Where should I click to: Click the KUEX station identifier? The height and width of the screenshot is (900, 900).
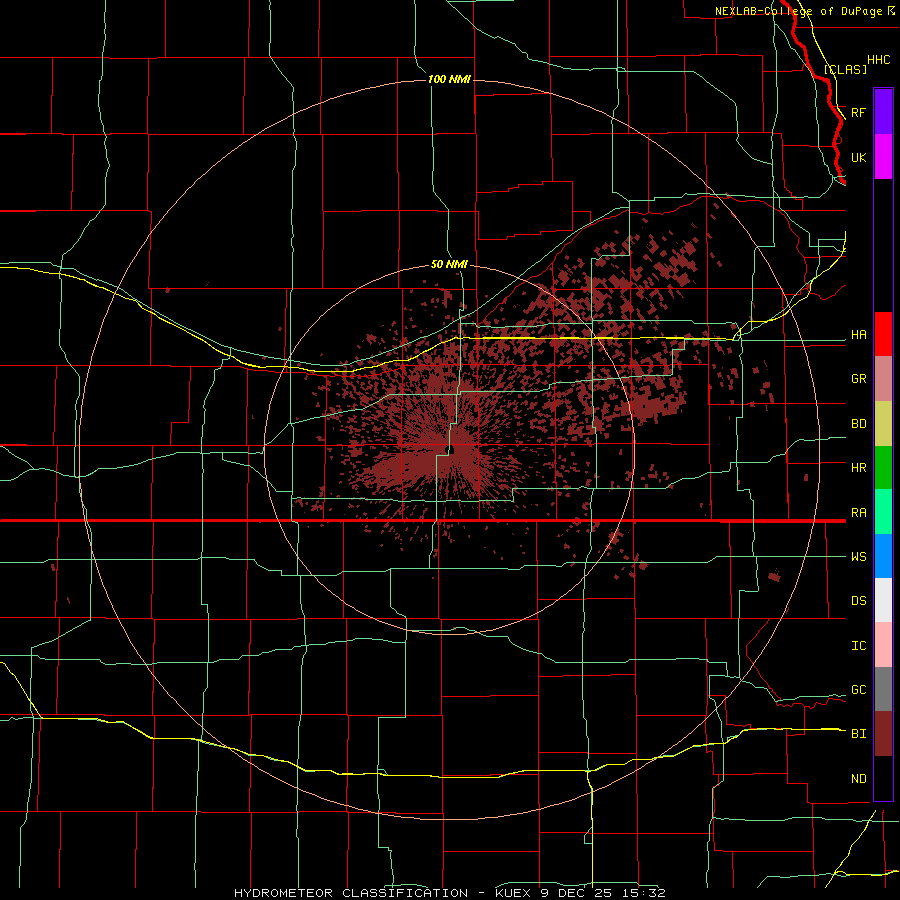point(513,893)
